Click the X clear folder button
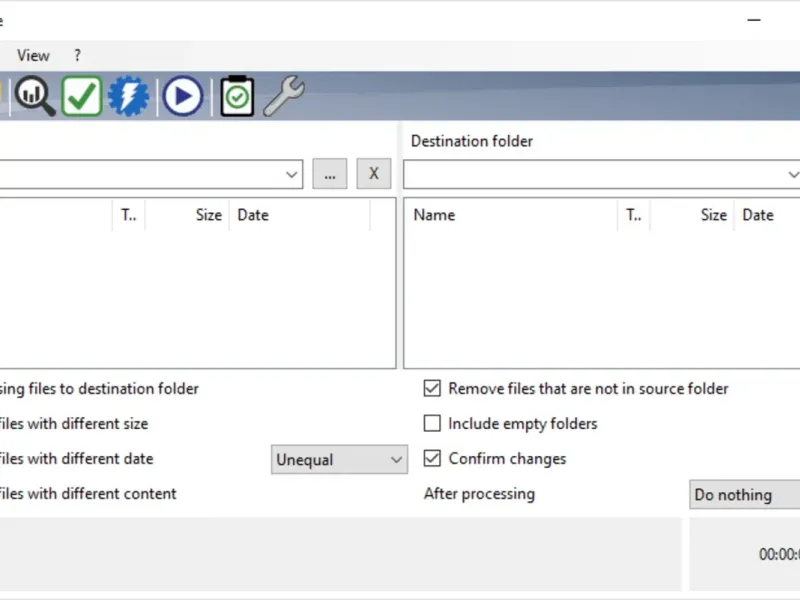 (374, 174)
